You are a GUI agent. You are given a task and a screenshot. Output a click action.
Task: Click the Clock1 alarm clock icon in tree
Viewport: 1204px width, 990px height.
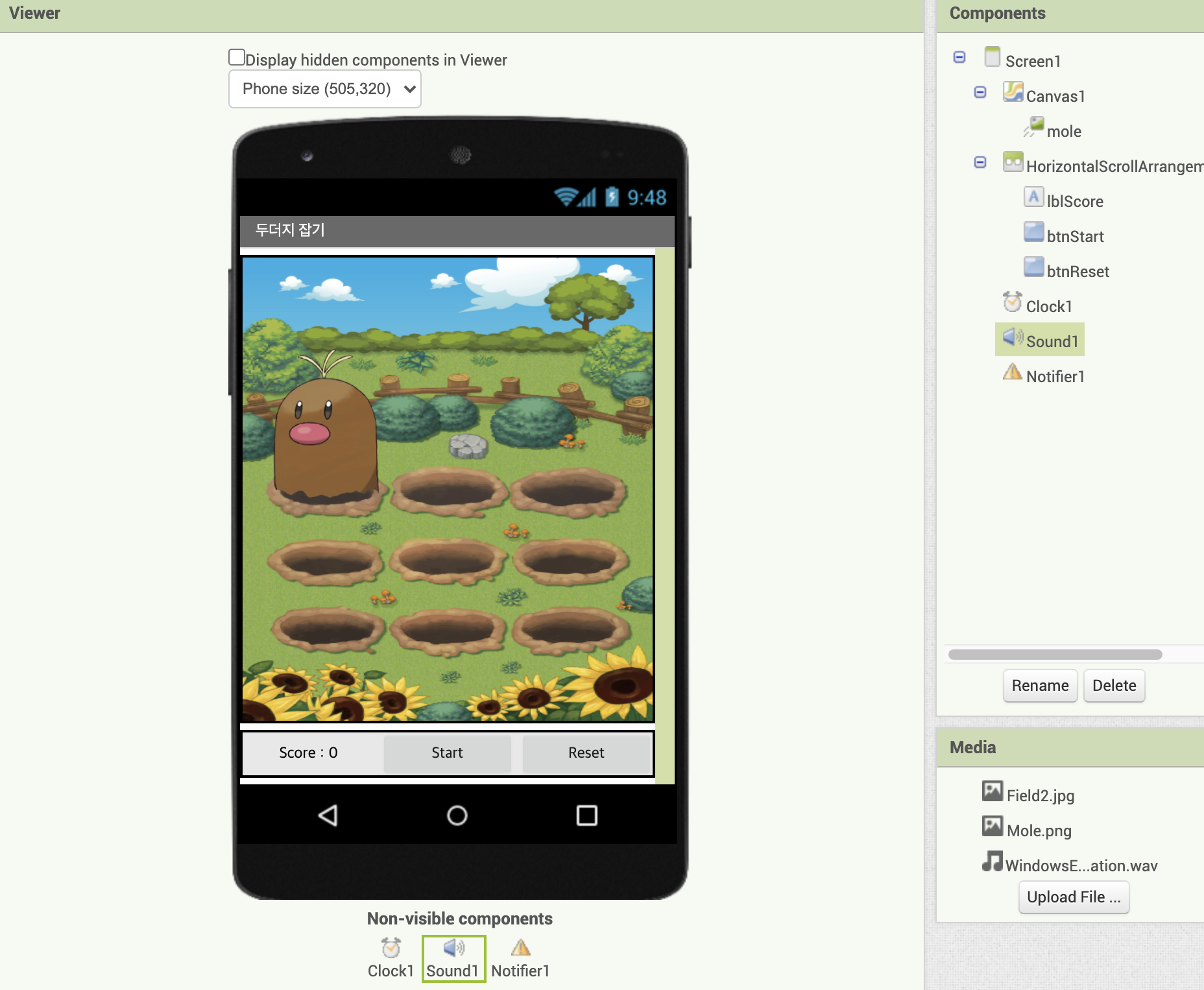[x=1013, y=302]
